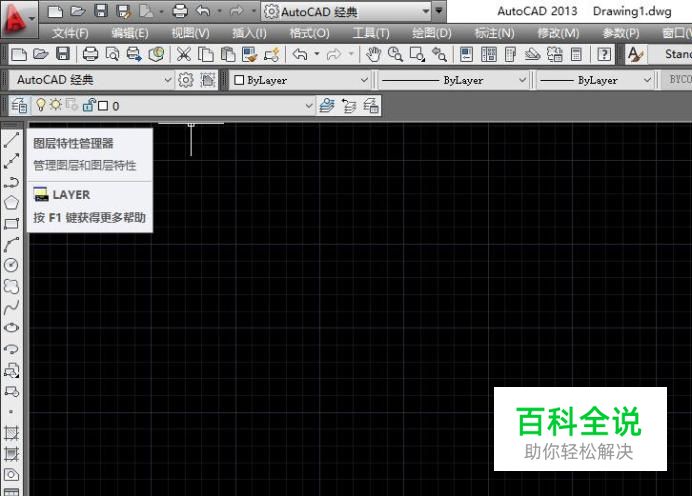This screenshot has width=692, height=496.
Task: Open the Properties palette icon
Action: (x=466, y=55)
